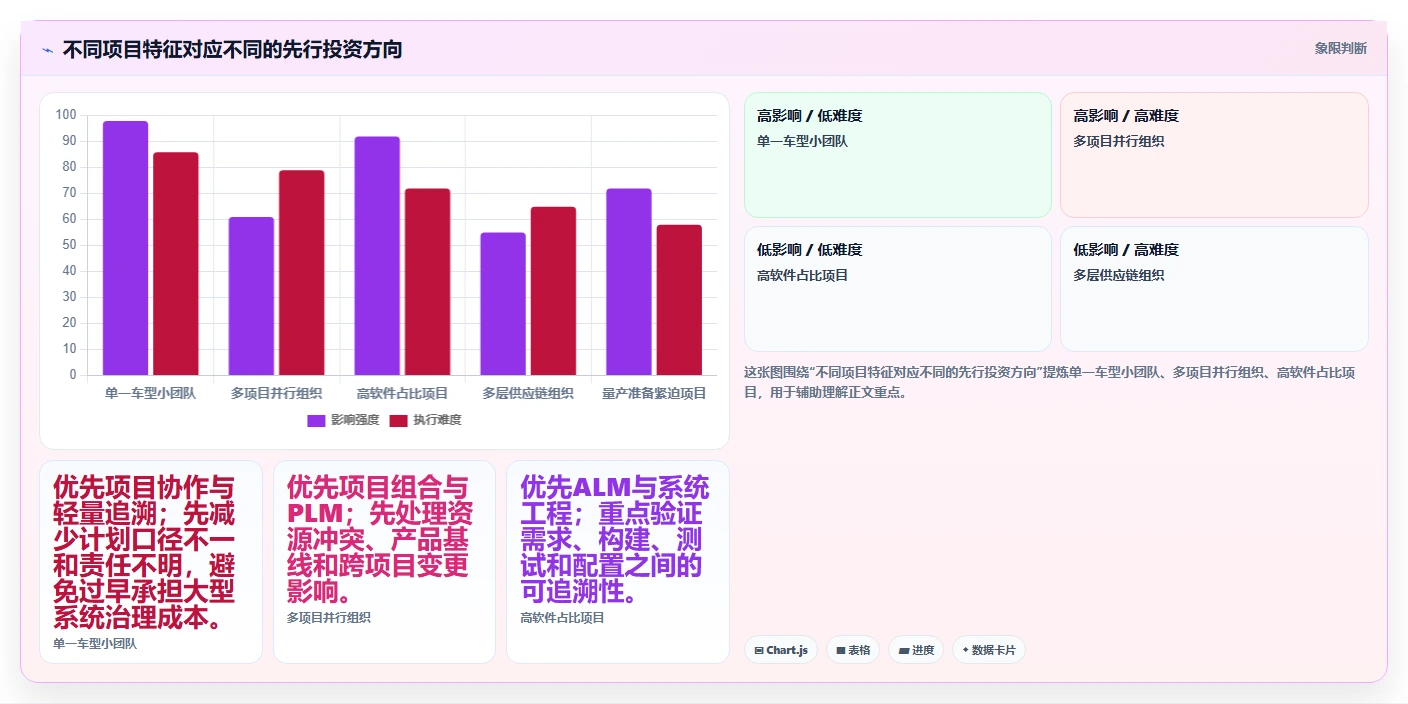
Task: Toggle the 执行难度 legend entry
Action: 425,420
